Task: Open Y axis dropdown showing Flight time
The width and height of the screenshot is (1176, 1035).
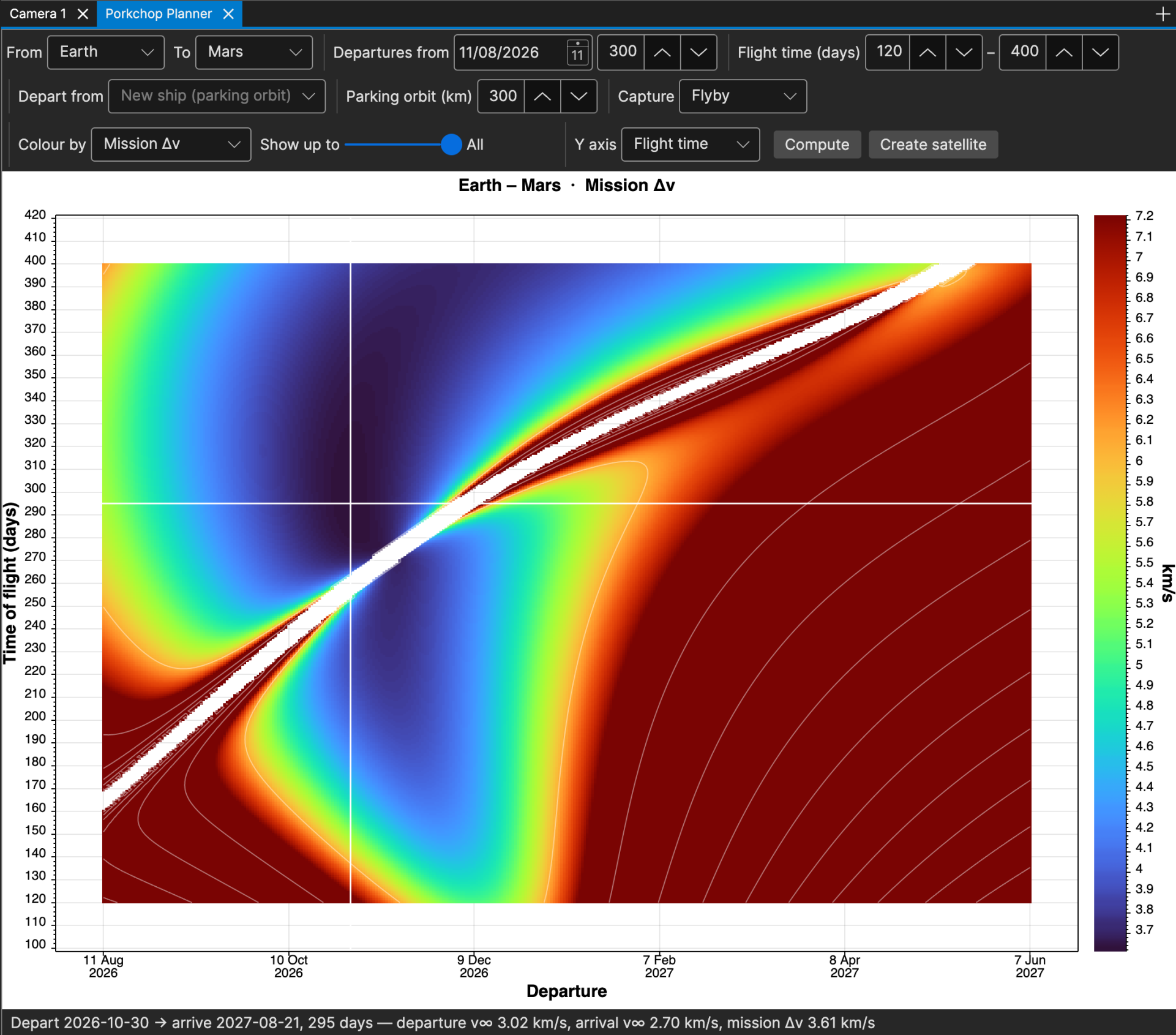Action: [x=690, y=145]
